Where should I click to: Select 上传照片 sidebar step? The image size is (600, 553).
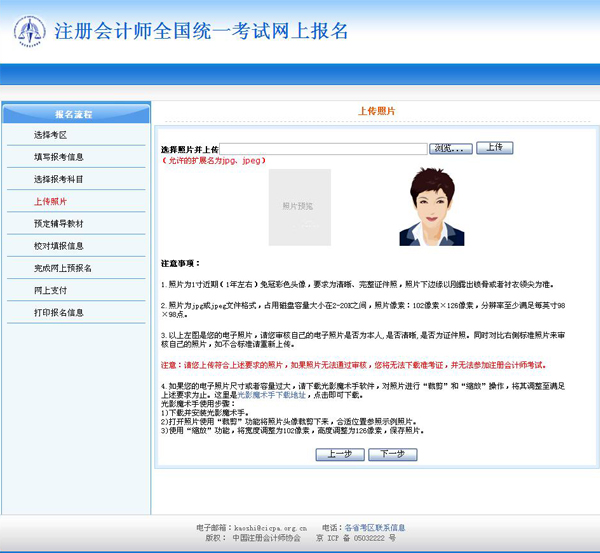click(x=51, y=202)
